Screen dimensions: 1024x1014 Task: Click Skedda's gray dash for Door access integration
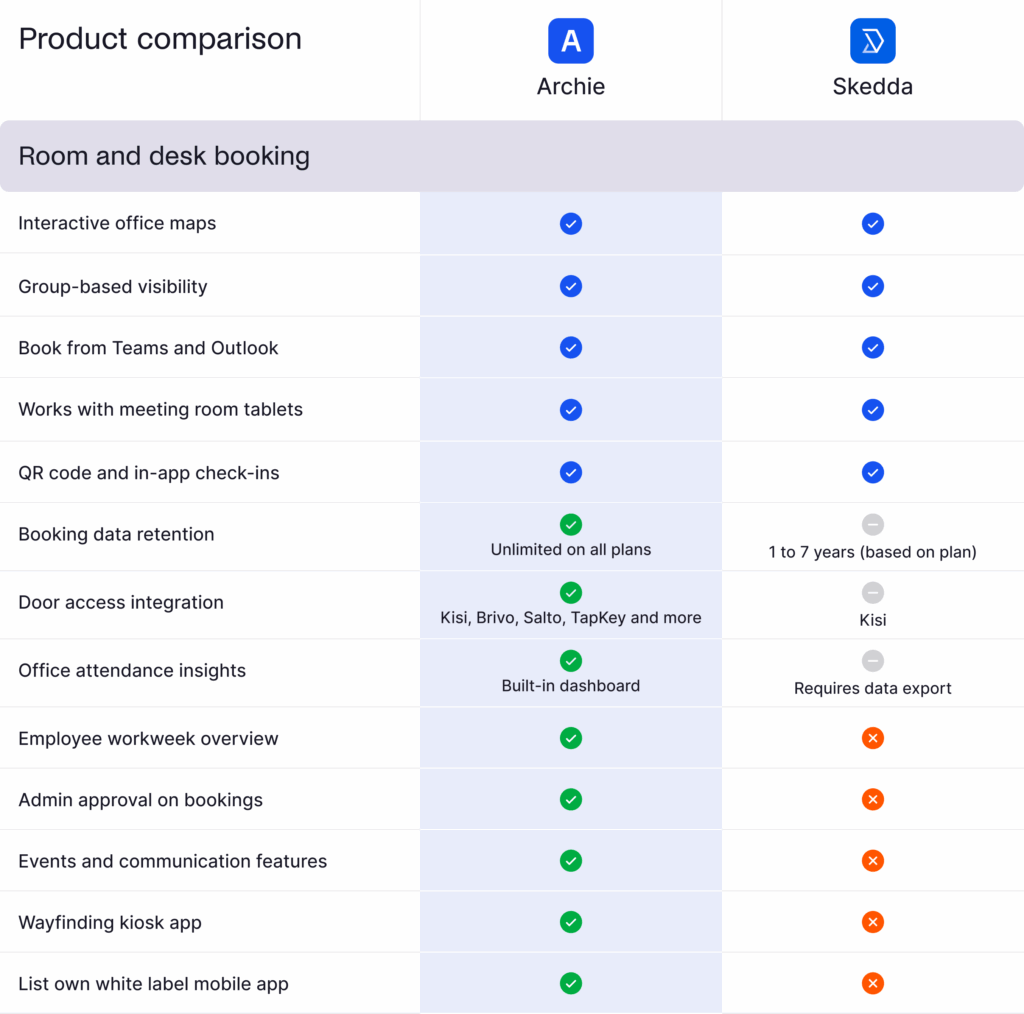873,592
